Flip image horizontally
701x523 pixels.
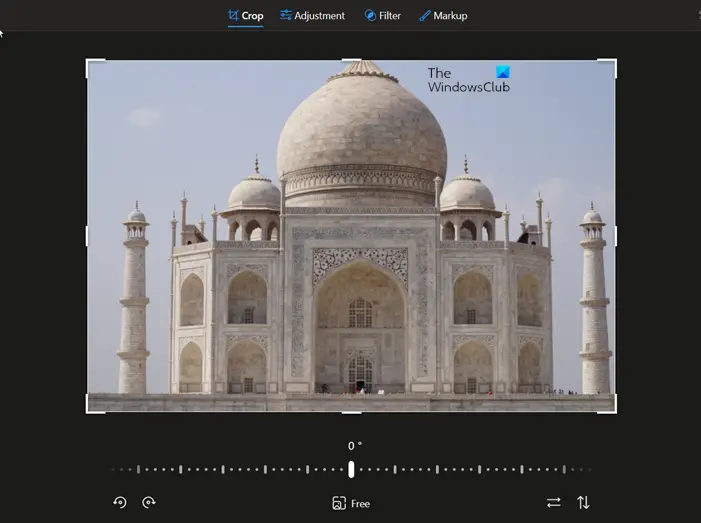click(553, 502)
